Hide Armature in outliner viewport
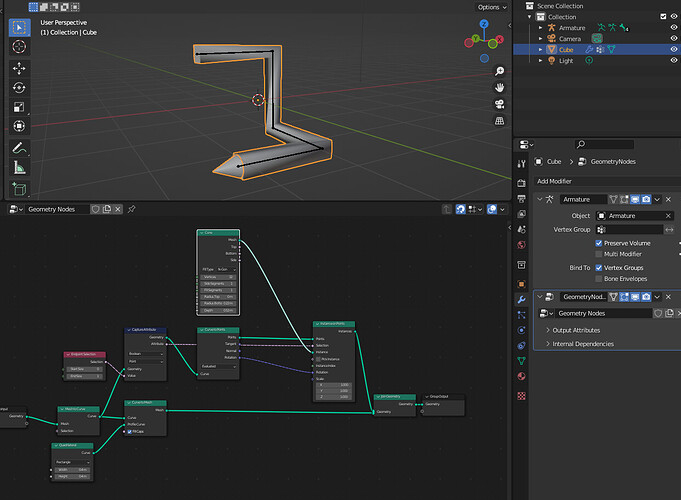 [x=674, y=27]
